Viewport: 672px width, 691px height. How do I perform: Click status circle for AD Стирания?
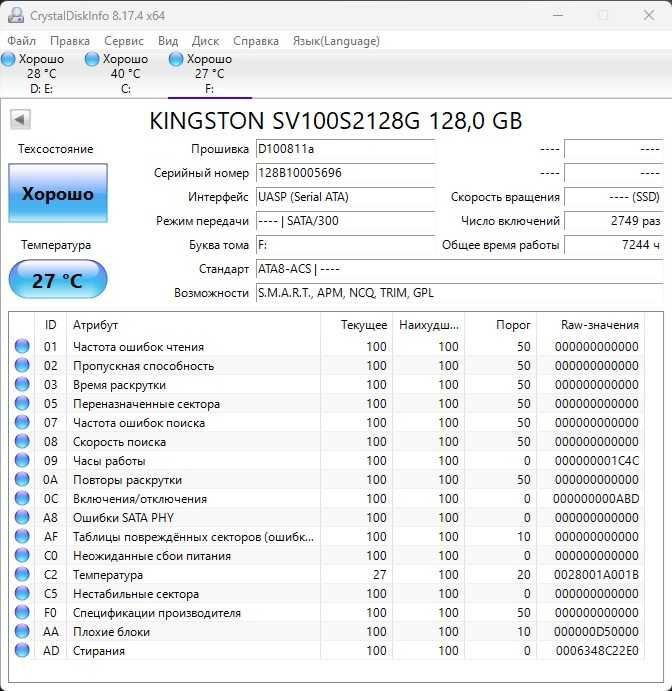pos(22,650)
